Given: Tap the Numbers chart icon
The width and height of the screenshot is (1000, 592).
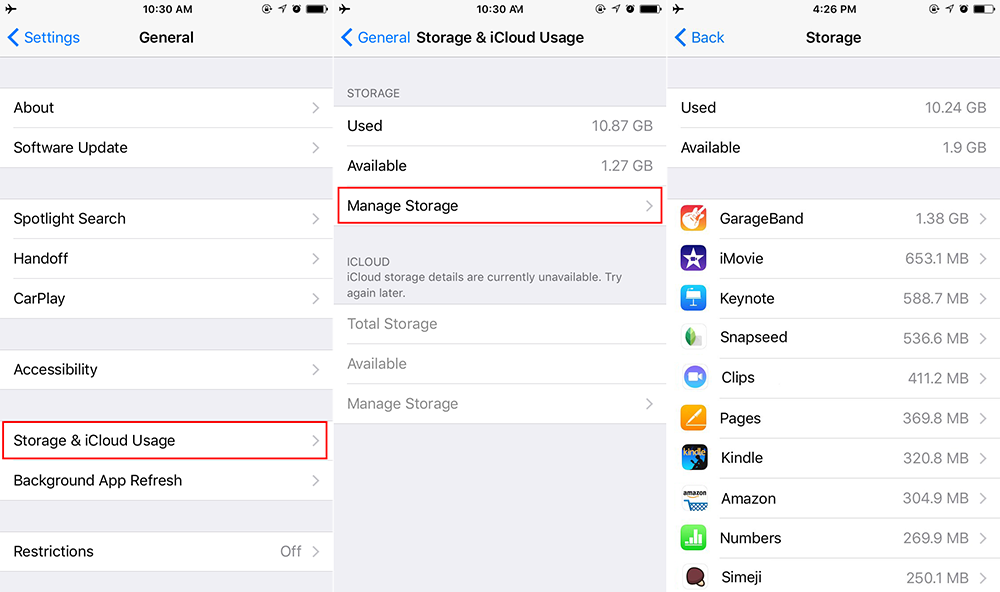Looking at the screenshot, I should pyautogui.click(x=694, y=538).
